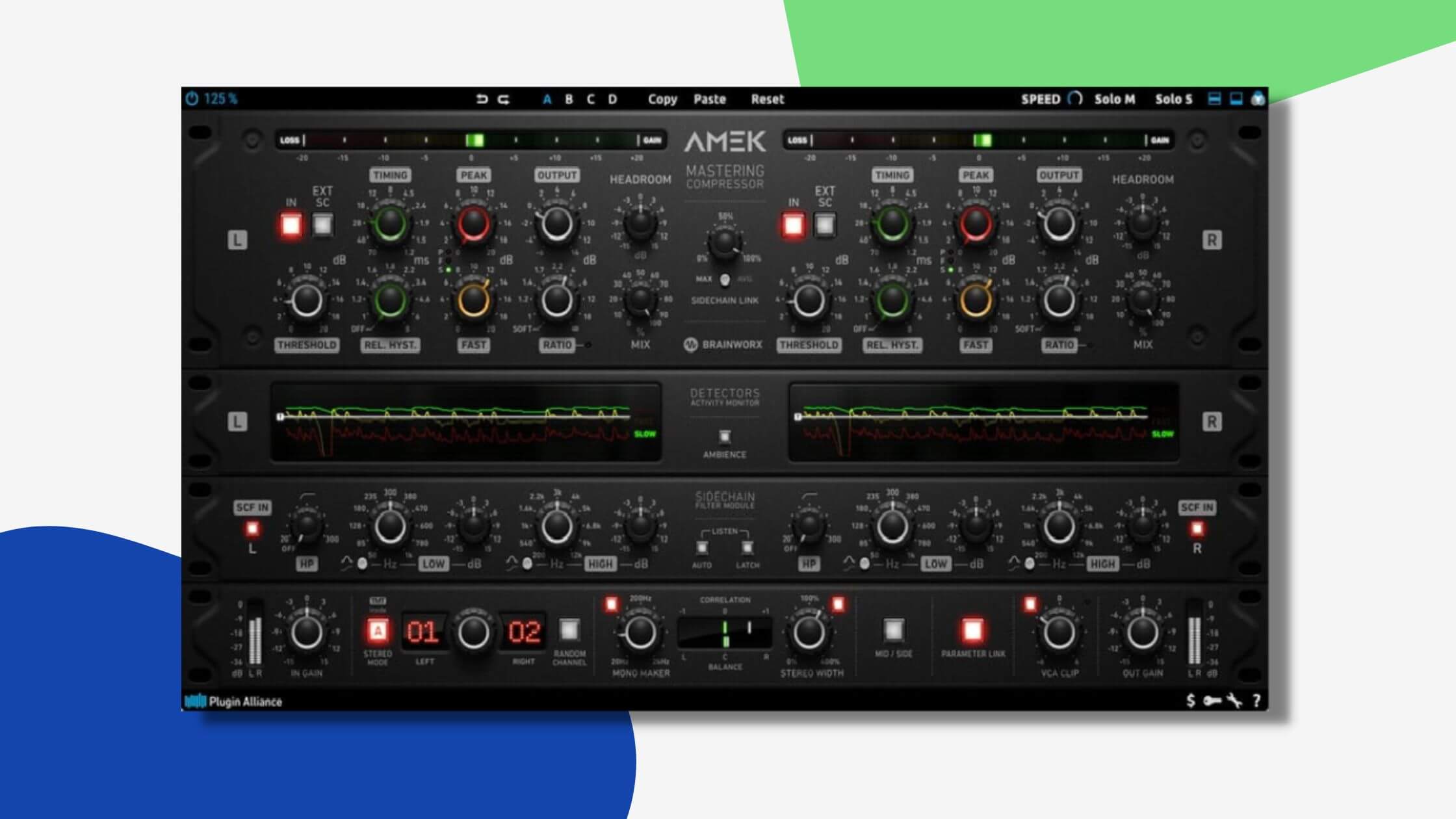Click the plugin power bypass icon

coord(192,99)
